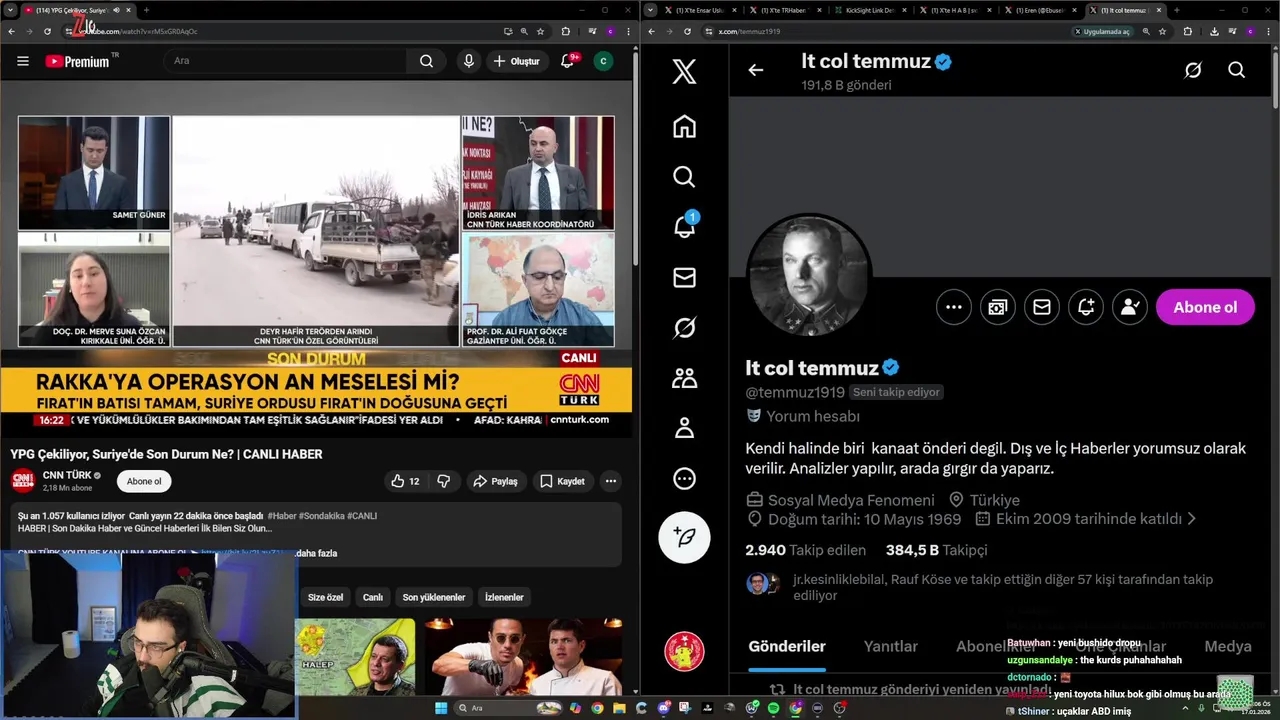Click YouTube search magnifier button

[x=426, y=61]
